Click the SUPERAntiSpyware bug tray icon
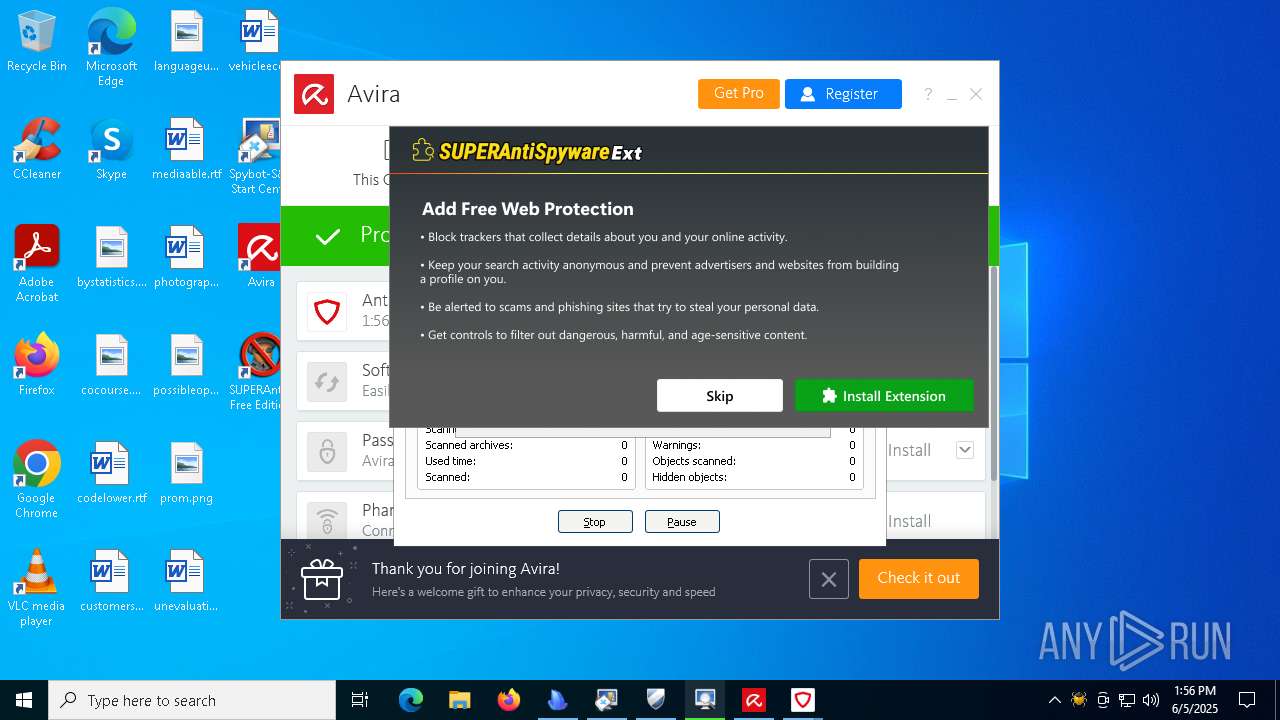Viewport: 1280px width, 720px height. tap(1079, 700)
